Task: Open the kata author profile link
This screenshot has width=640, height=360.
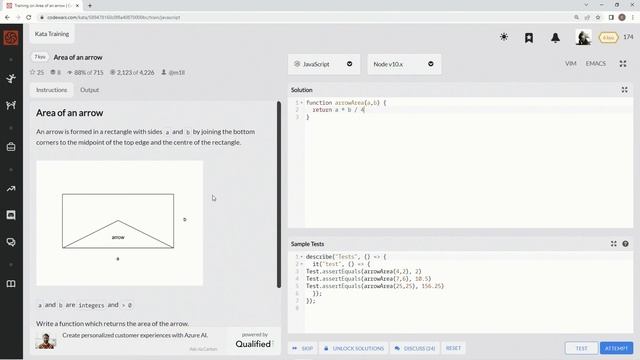Action: 173,72
